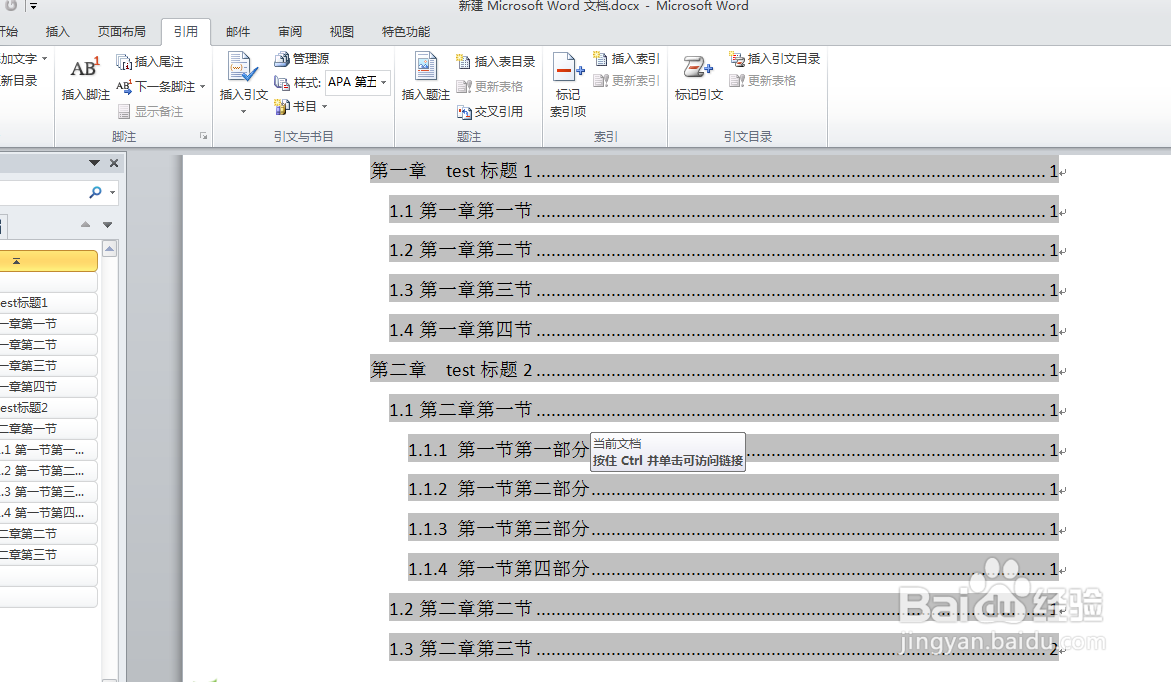Go to next heading using down arrow

(x=108, y=224)
